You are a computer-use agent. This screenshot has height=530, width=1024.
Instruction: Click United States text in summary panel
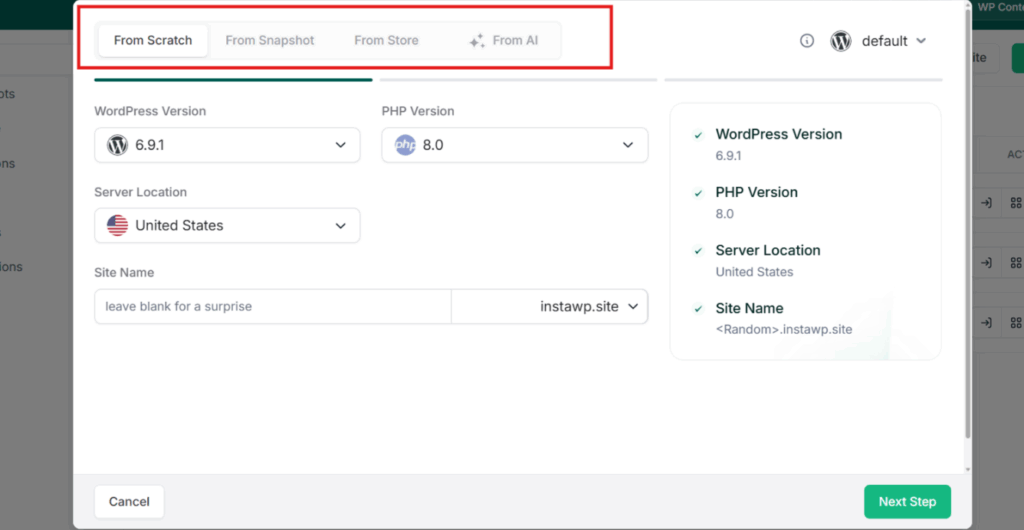click(x=754, y=272)
